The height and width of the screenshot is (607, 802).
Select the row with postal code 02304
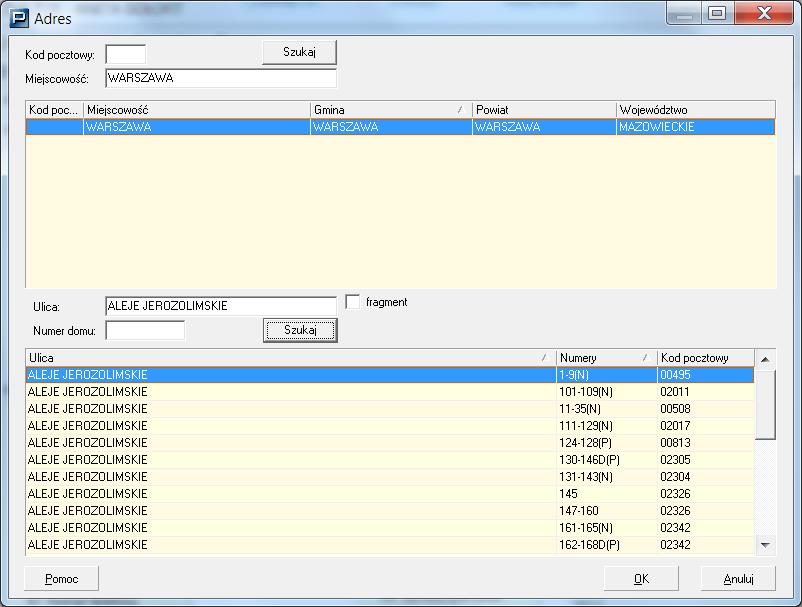[x=390, y=477]
